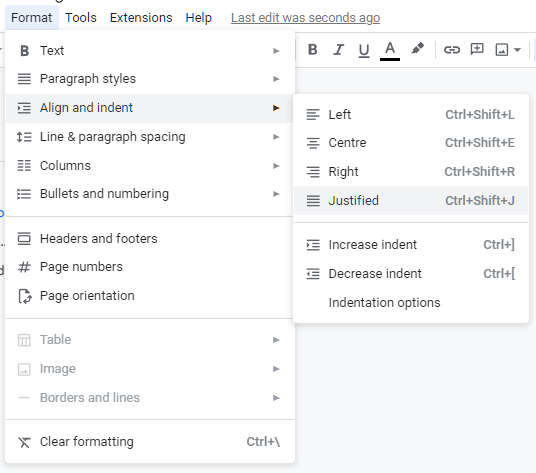Click the insert link icon
Screen dimensions: 536x473
[x=452, y=50]
